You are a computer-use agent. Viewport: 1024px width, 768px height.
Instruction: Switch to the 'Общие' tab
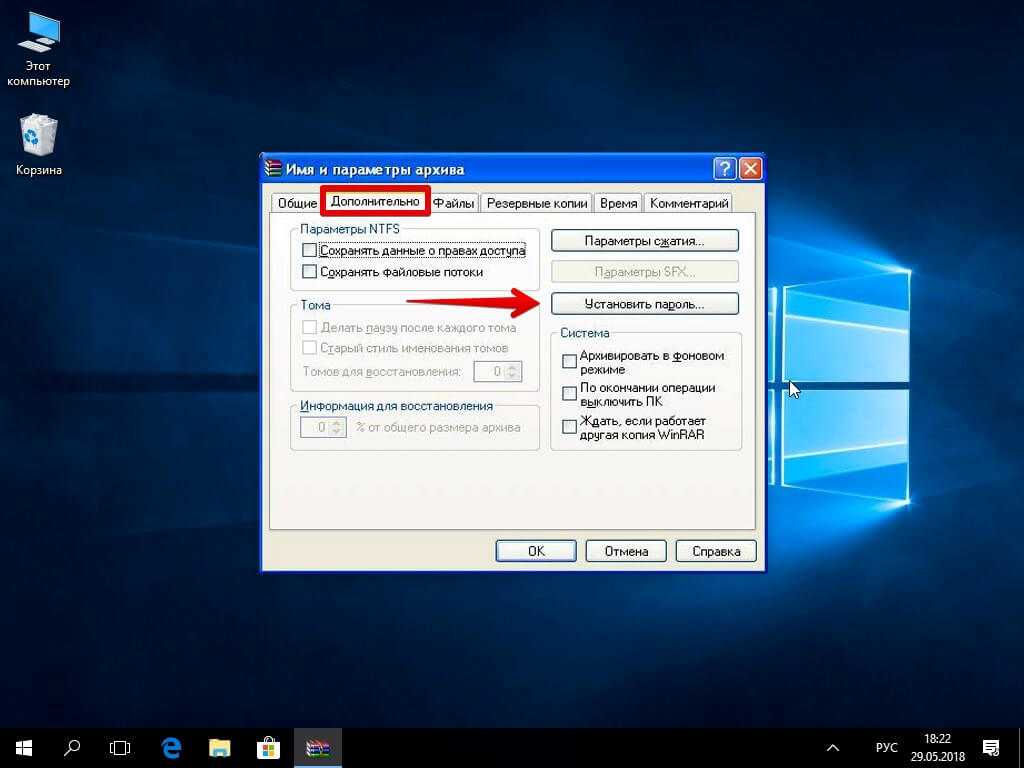pos(297,203)
